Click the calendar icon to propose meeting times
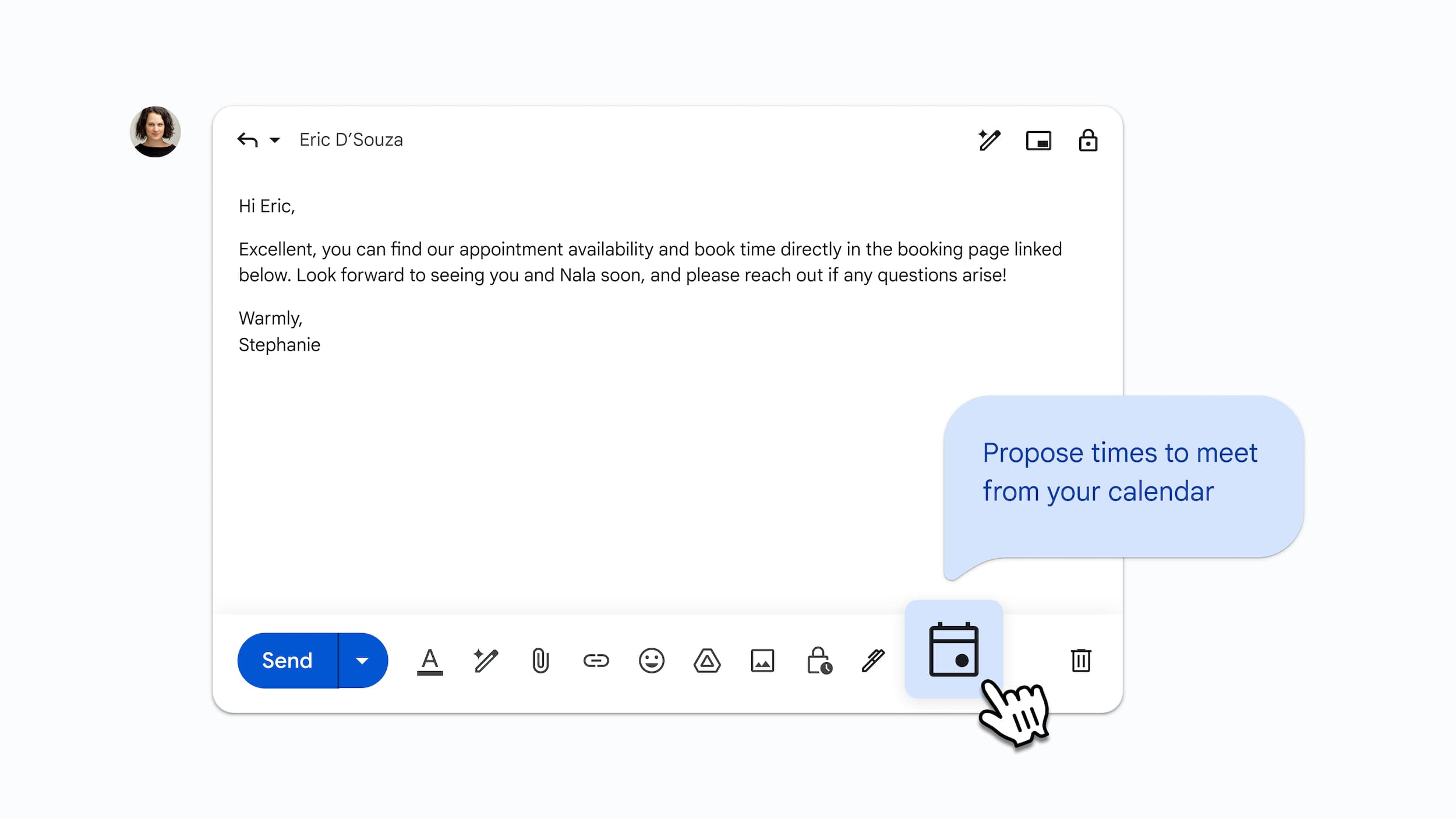Image resolution: width=1456 pixels, height=819 pixels. [x=953, y=649]
